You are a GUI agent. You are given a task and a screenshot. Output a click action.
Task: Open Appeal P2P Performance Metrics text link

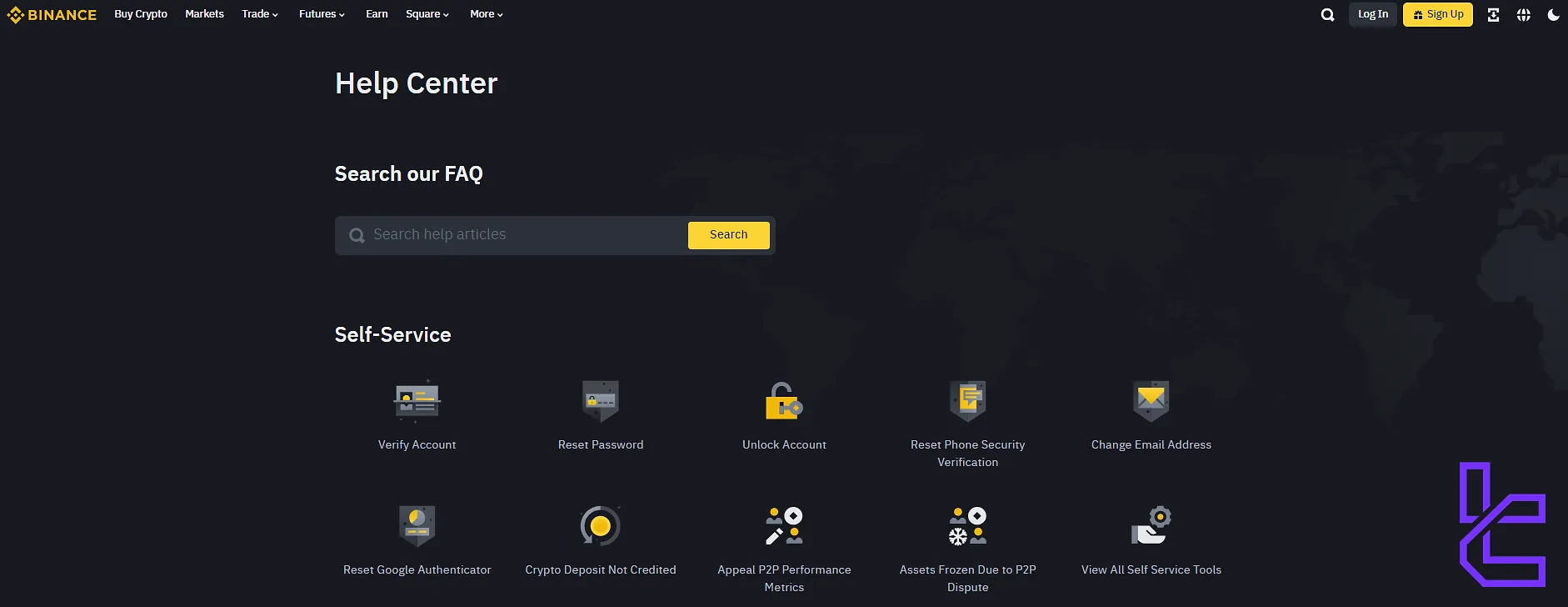(784, 579)
